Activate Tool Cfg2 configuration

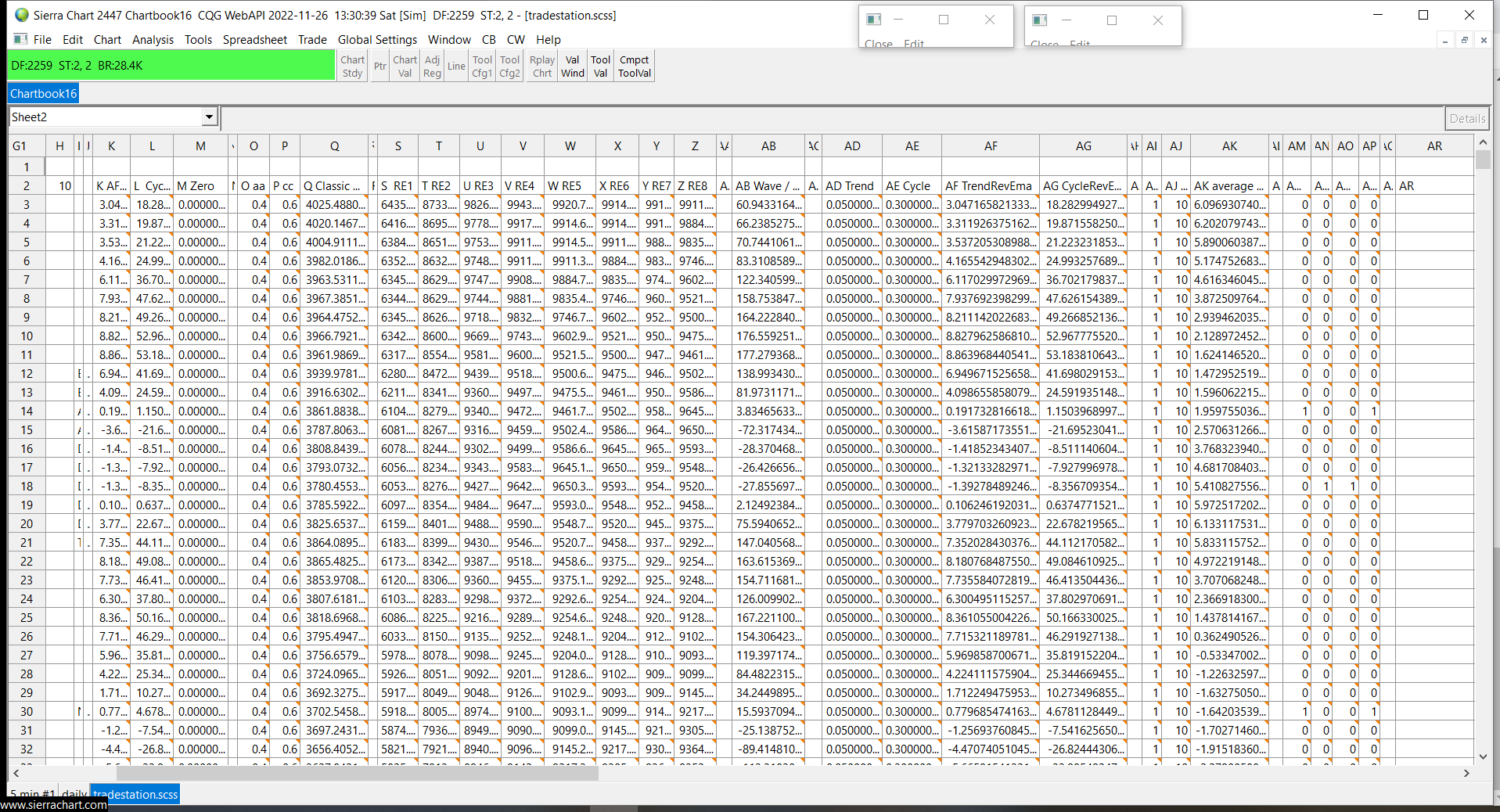[509, 66]
